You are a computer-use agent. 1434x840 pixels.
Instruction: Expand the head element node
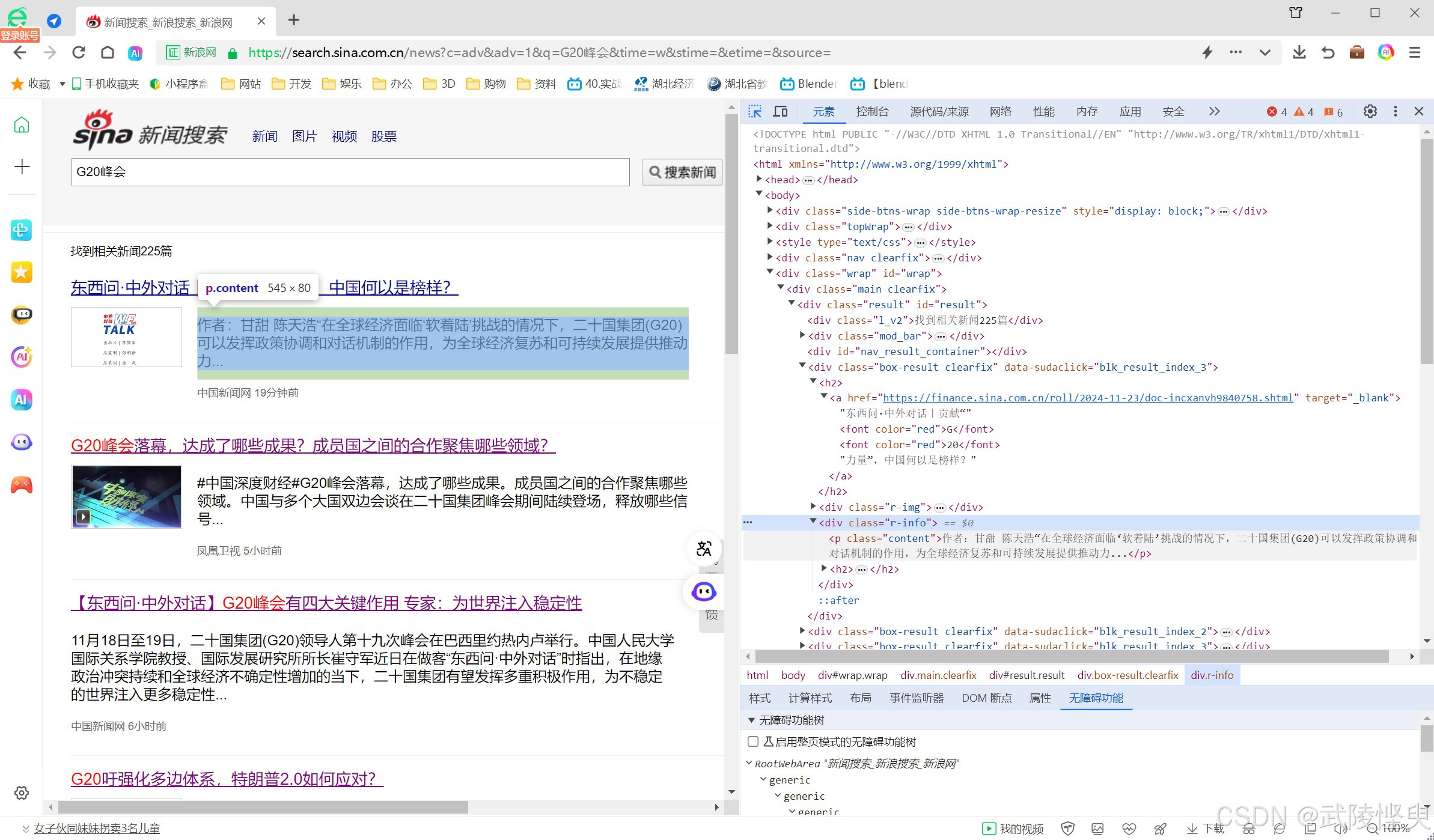(759, 179)
